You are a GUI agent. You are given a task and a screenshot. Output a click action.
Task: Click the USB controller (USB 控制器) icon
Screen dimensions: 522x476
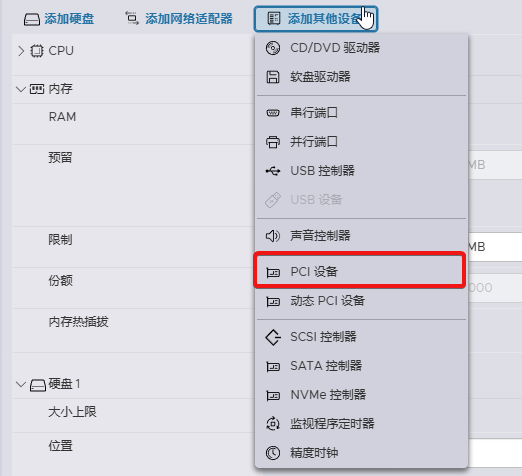[x=273, y=171]
